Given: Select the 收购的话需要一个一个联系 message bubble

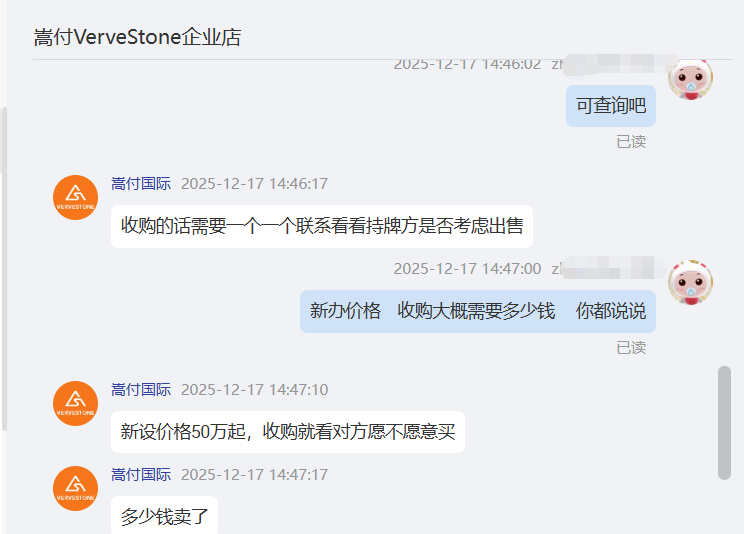Looking at the screenshot, I should click(322, 226).
